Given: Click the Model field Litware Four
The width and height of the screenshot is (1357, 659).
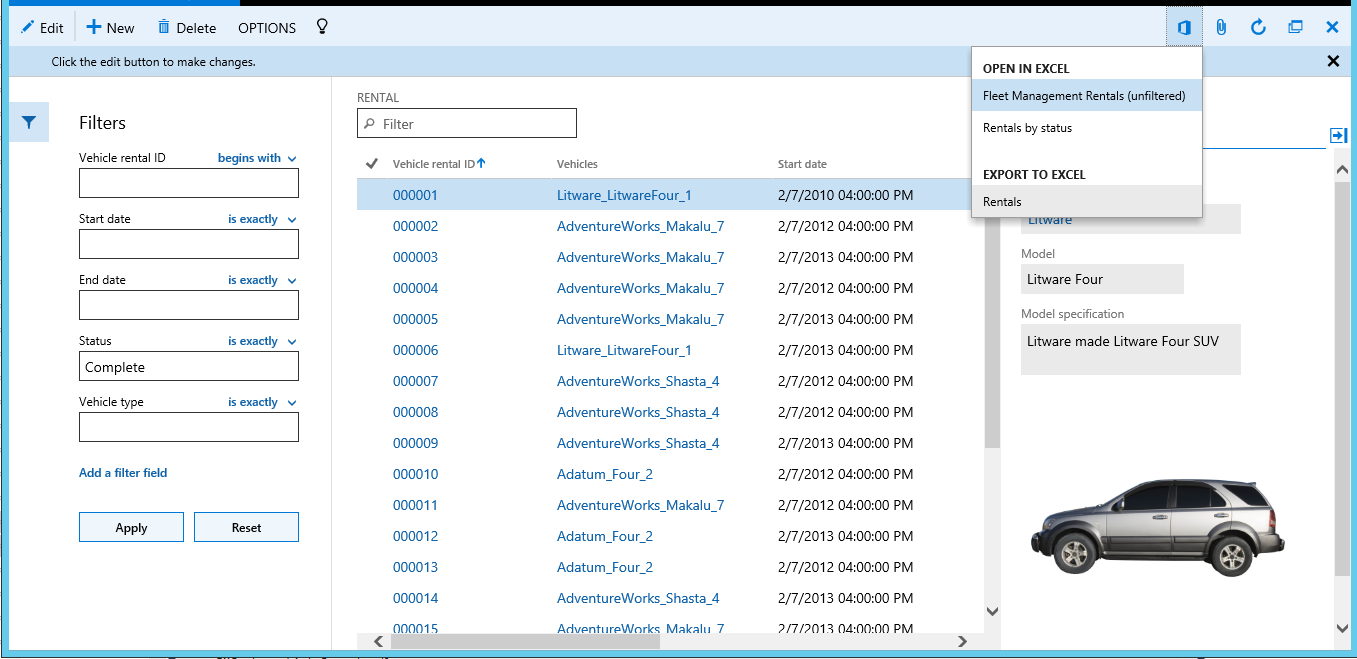Looking at the screenshot, I should [1102, 279].
